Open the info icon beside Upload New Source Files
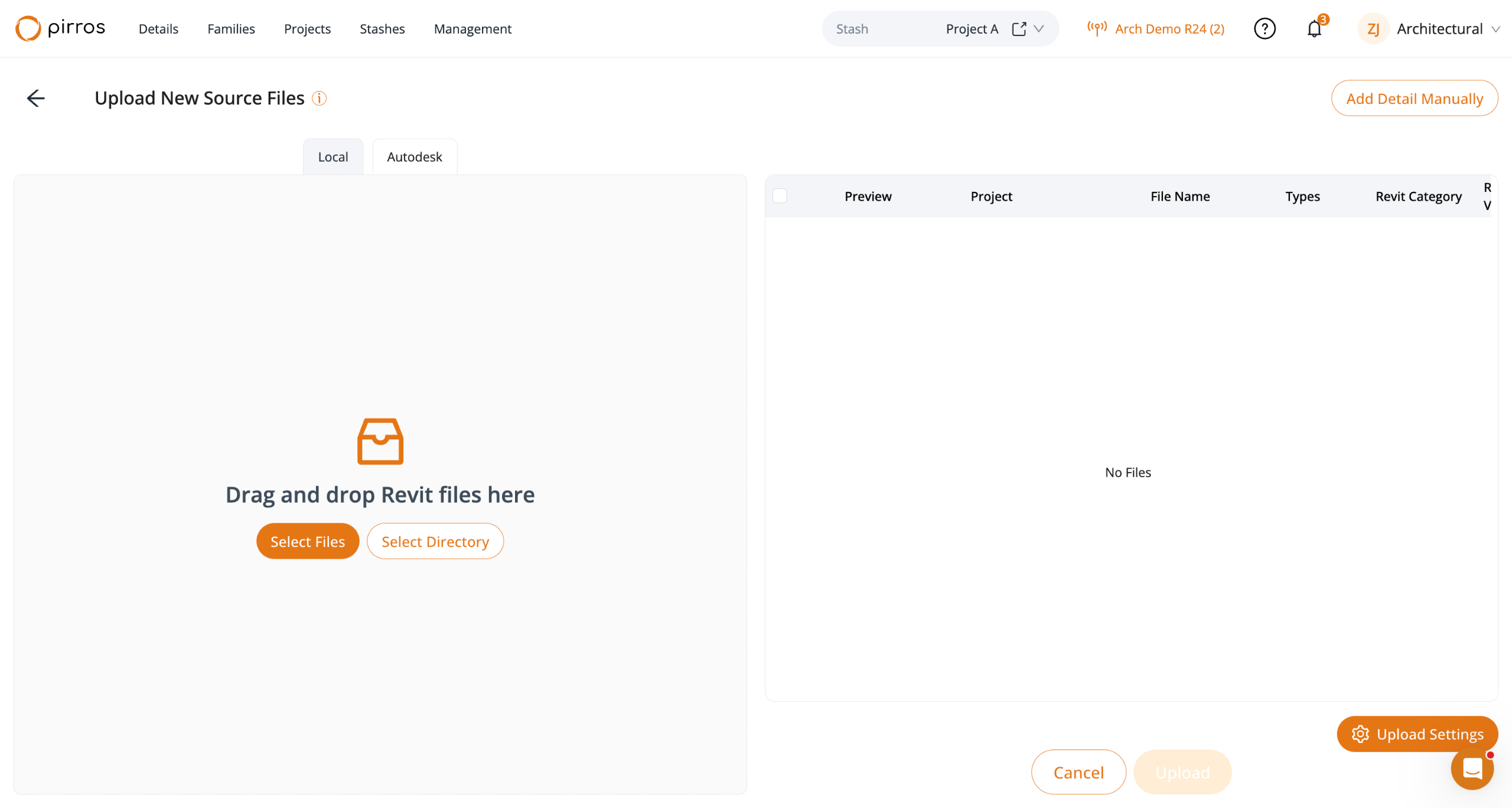The width and height of the screenshot is (1512, 808). point(319,98)
